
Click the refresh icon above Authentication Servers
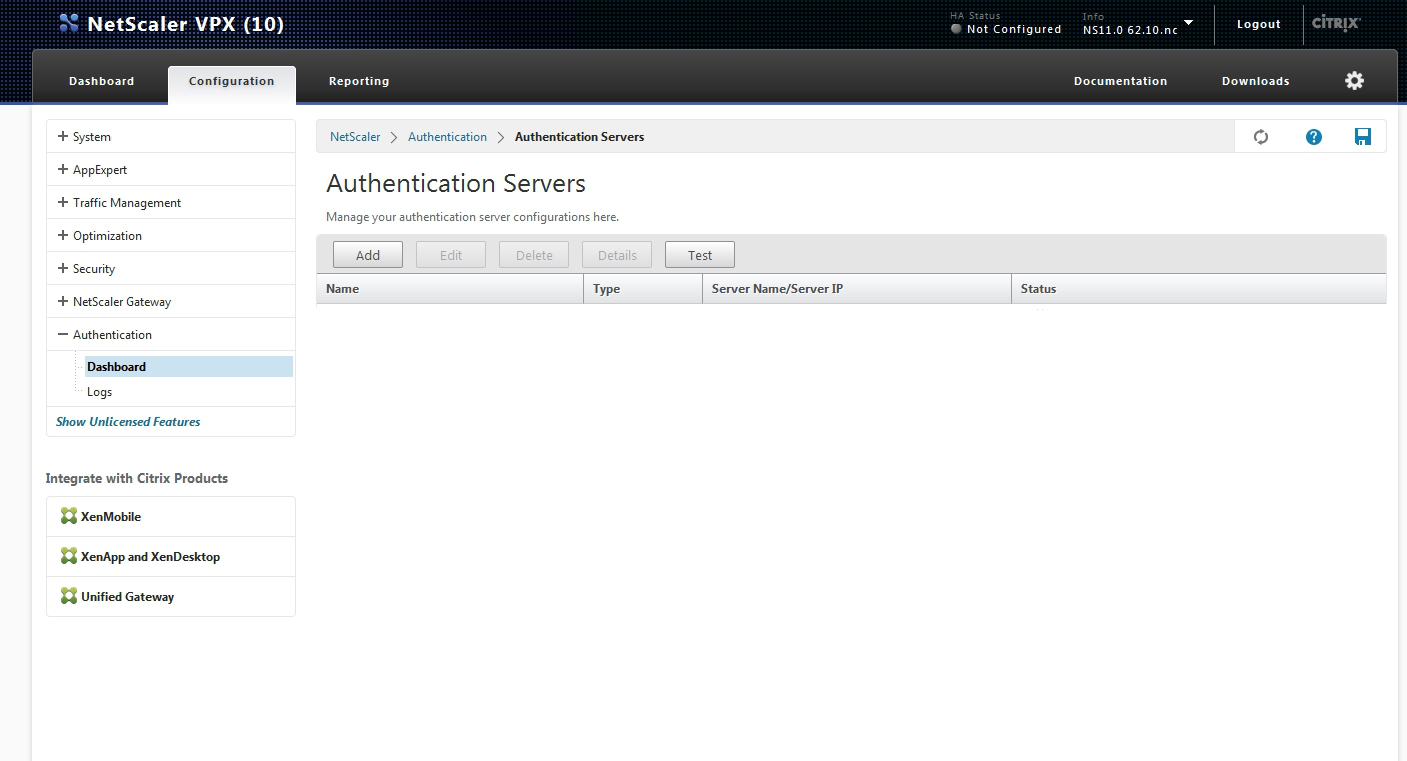pos(1261,136)
